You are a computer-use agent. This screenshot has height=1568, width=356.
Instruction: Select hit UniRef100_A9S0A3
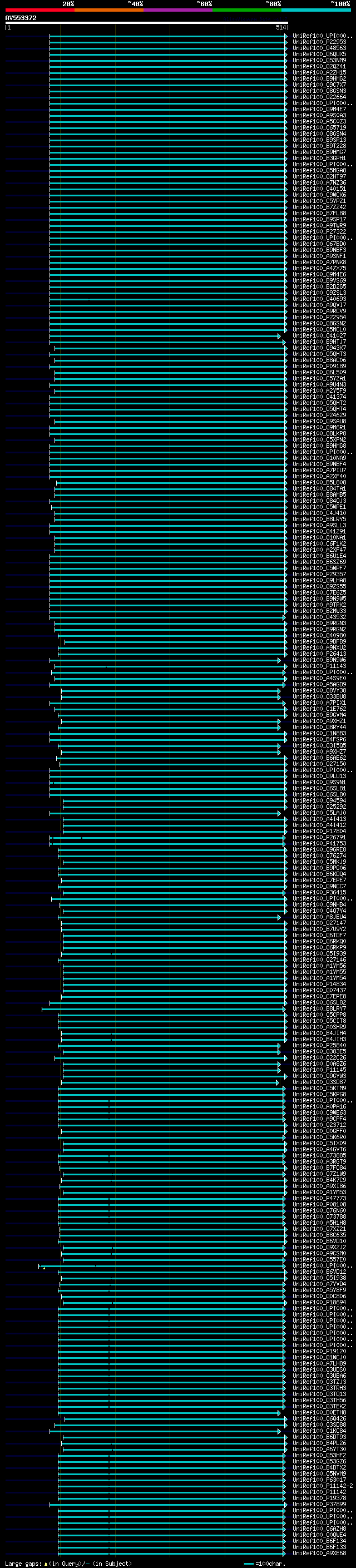(319, 115)
